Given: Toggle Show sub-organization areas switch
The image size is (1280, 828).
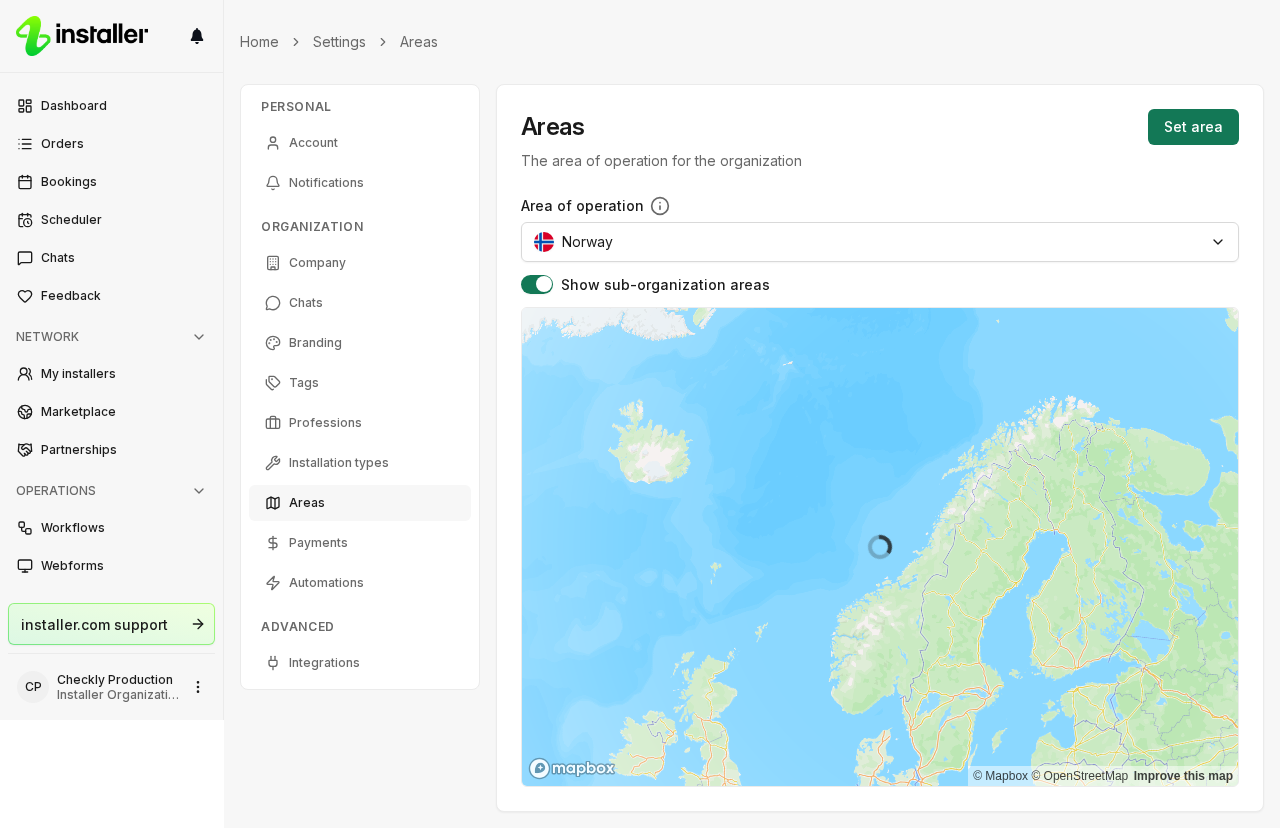Looking at the screenshot, I should pos(537,285).
